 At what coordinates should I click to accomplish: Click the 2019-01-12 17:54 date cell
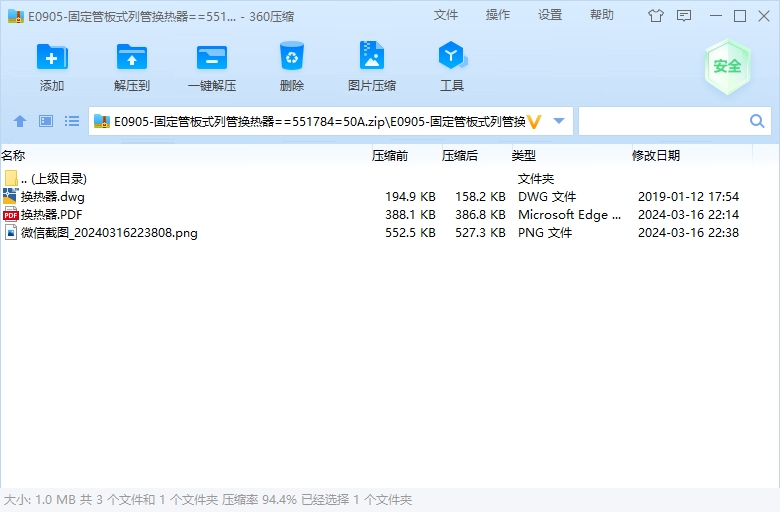click(x=688, y=197)
